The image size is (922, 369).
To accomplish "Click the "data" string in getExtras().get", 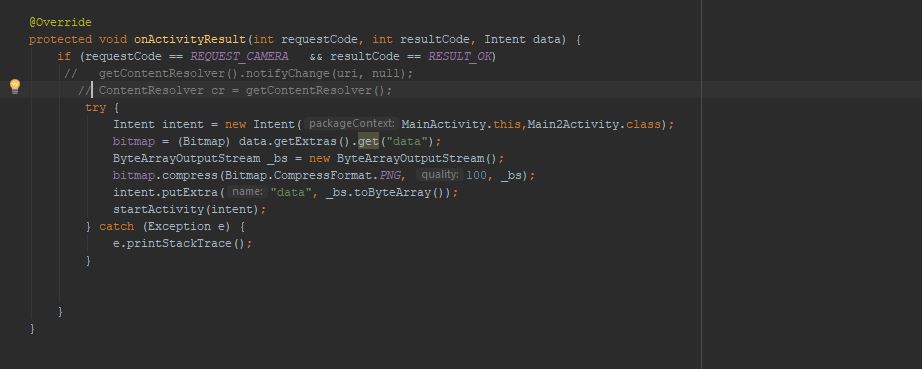I will [408, 142].
